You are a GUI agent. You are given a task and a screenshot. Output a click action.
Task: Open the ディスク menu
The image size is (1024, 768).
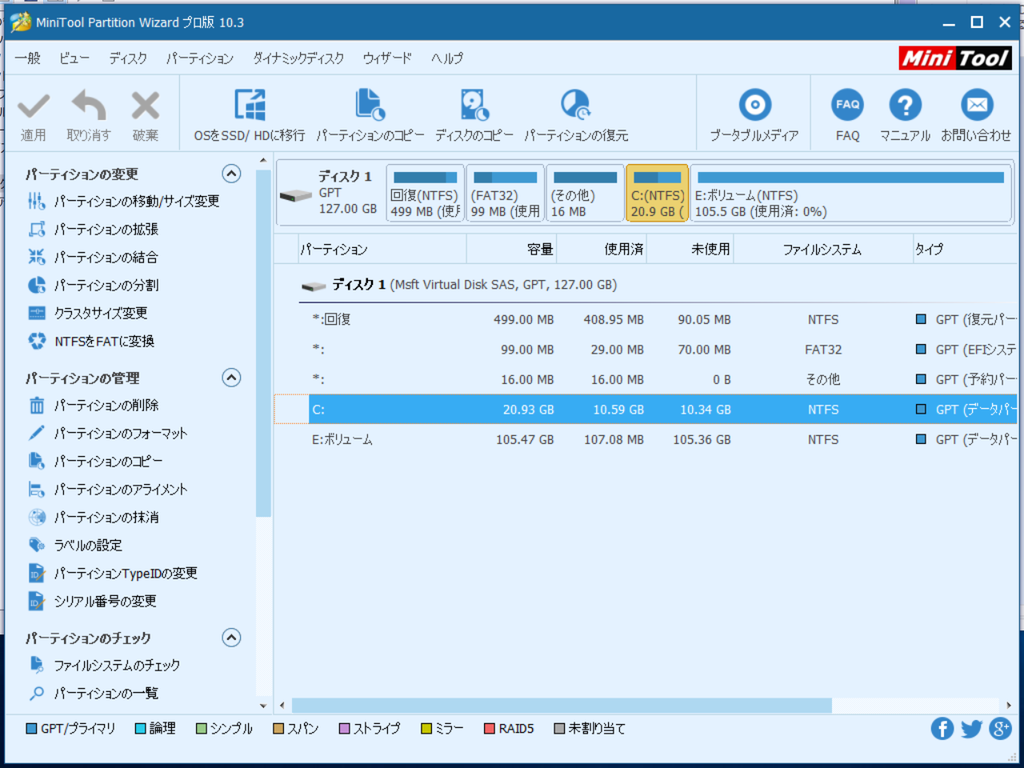click(128, 58)
